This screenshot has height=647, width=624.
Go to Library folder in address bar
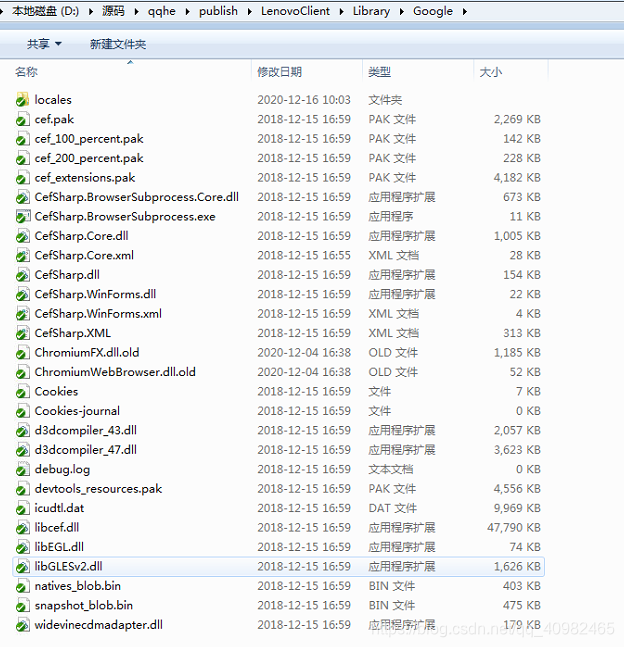point(371,11)
